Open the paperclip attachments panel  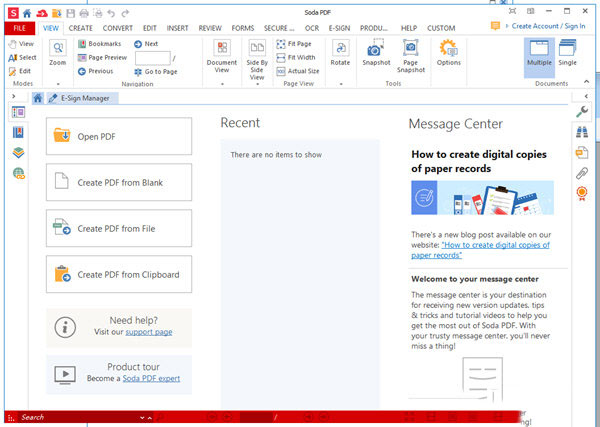click(581, 172)
